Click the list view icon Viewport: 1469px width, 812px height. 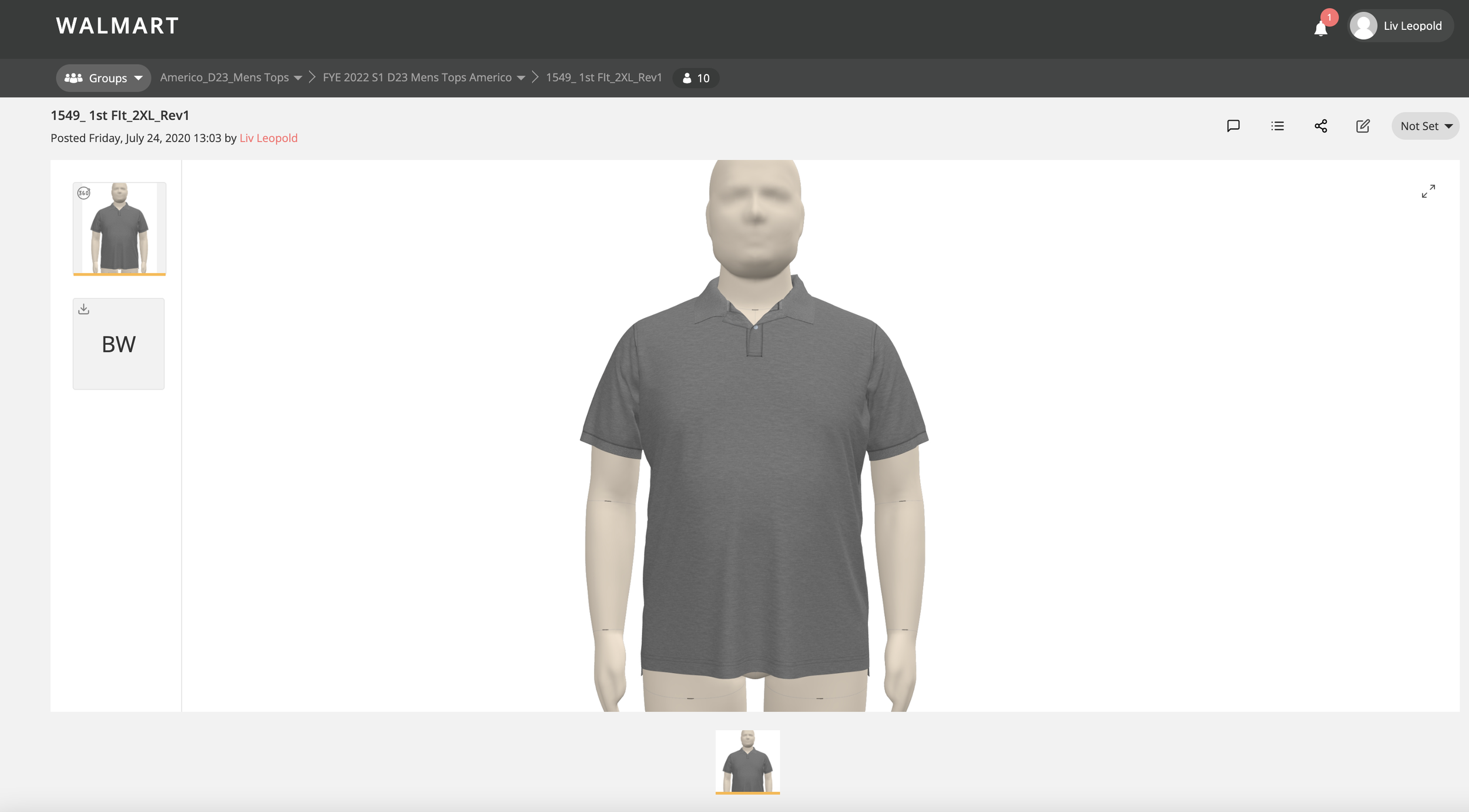coord(1277,126)
